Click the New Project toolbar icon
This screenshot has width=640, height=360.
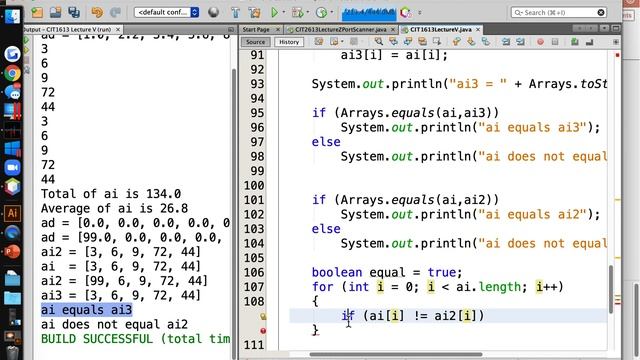(x=37, y=12)
